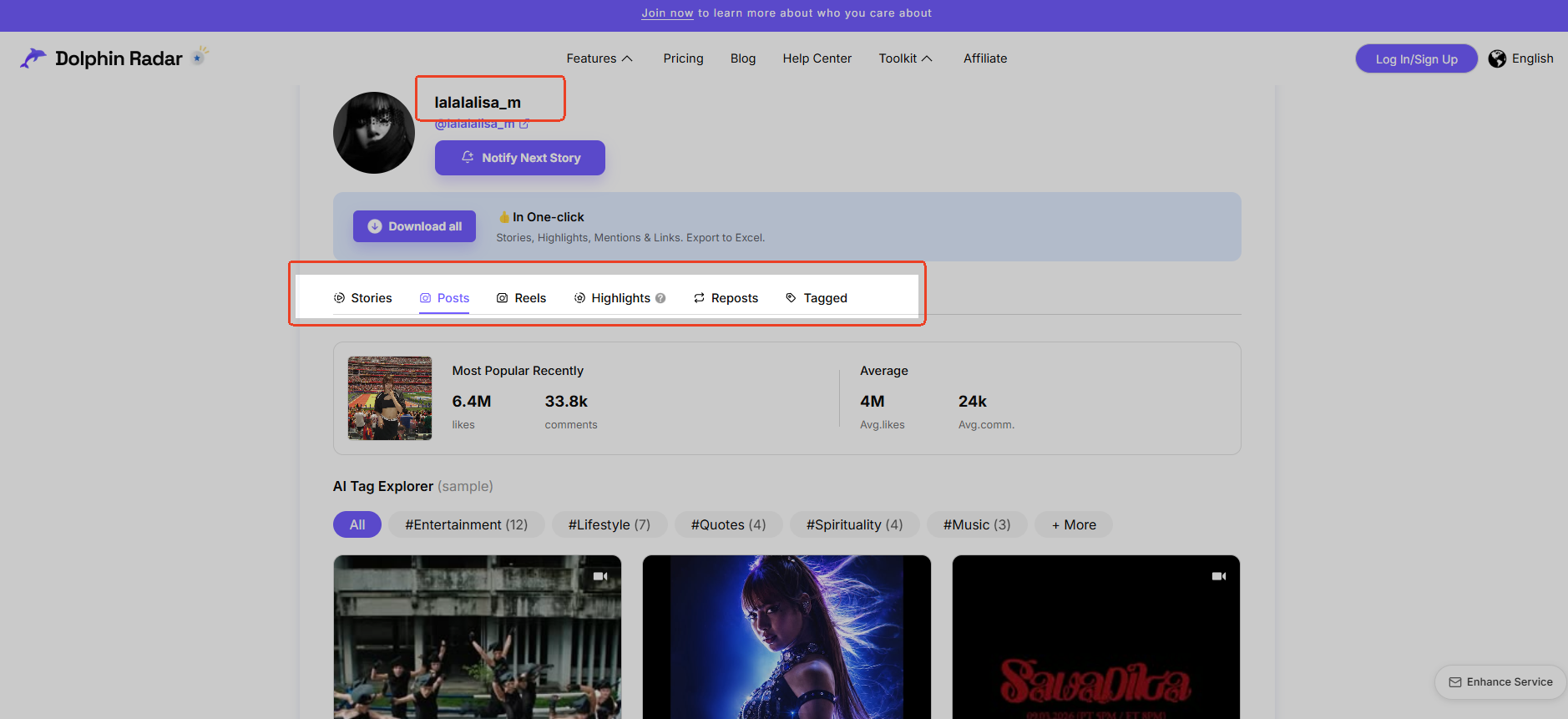Show more tags with + More
Image resolution: width=1568 pixels, height=719 pixels.
pyautogui.click(x=1074, y=524)
